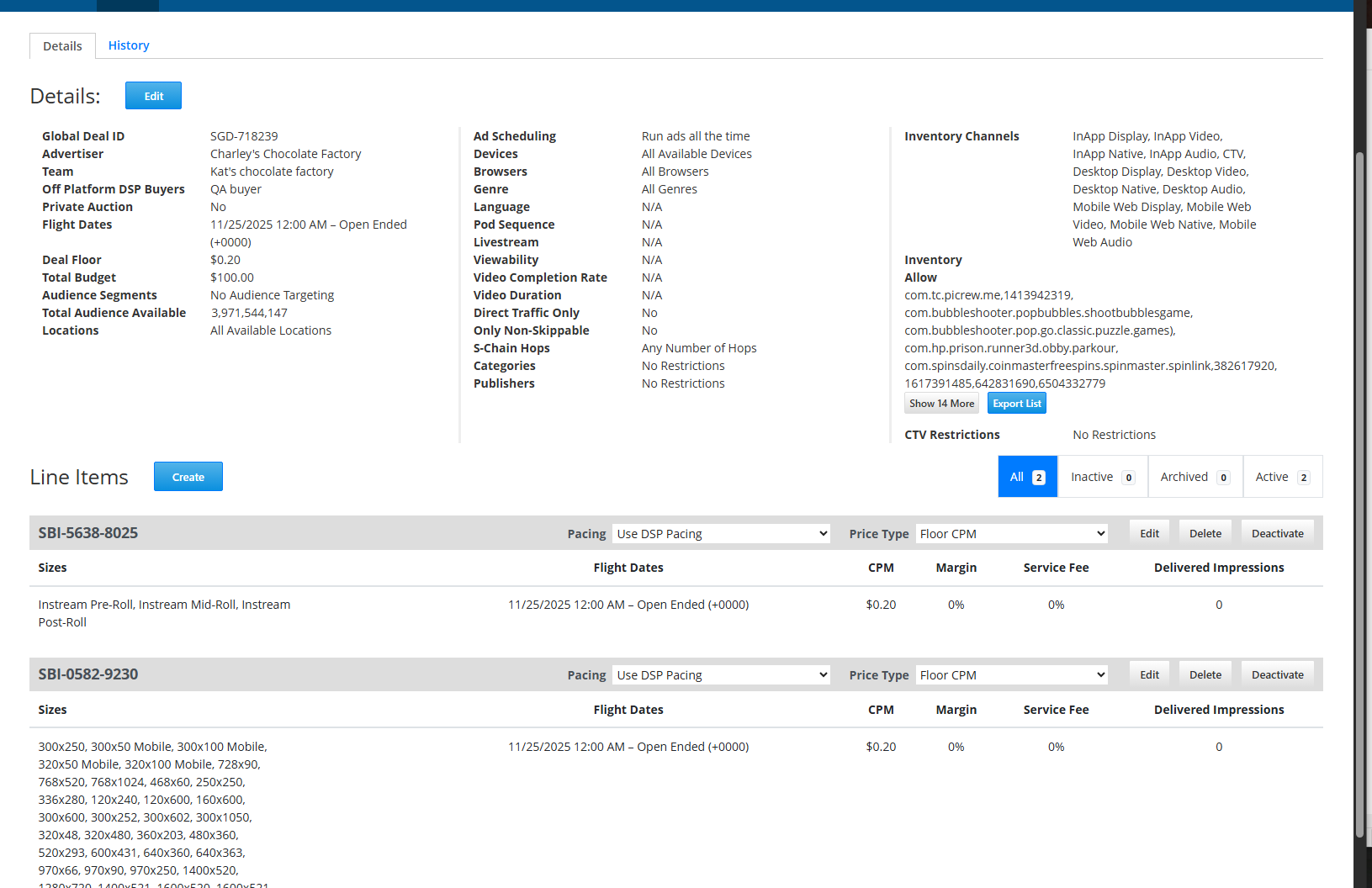The height and width of the screenshot is (888, 1372).
Task: Edit line item SBI-5638-8025
Action: coord(1149,534)
